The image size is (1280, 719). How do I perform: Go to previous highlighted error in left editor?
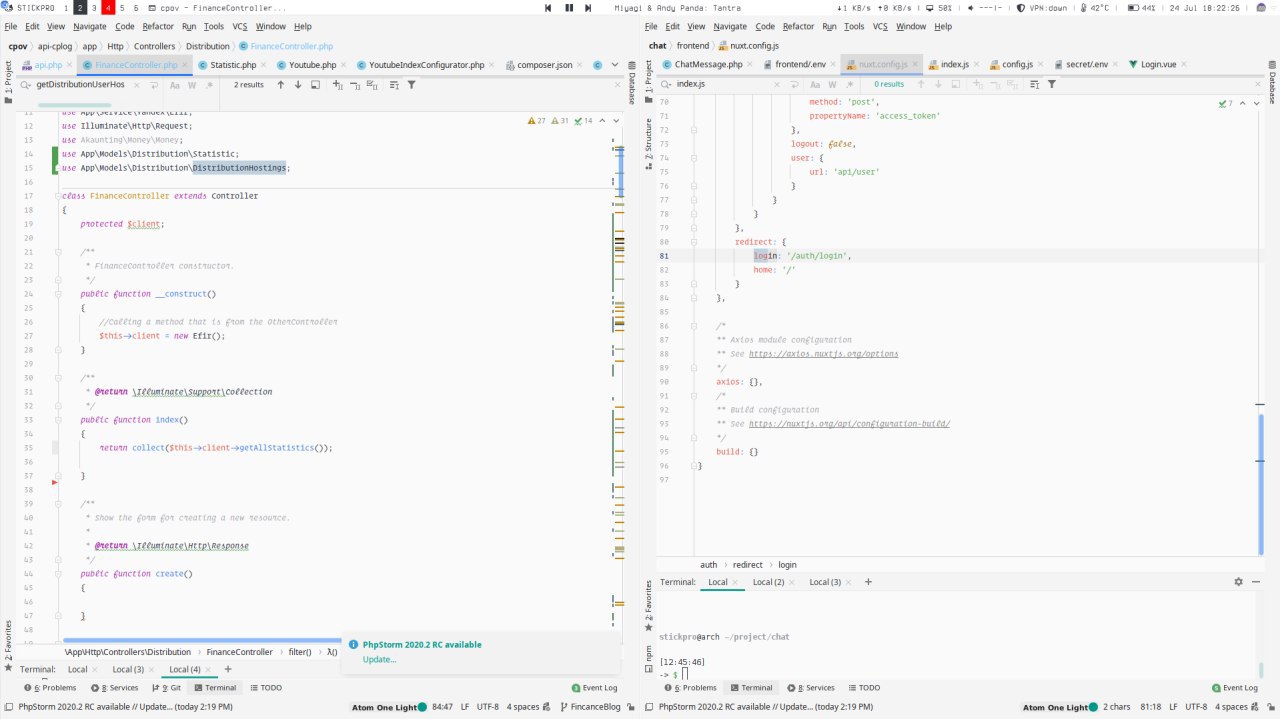[x=602, y=120]
